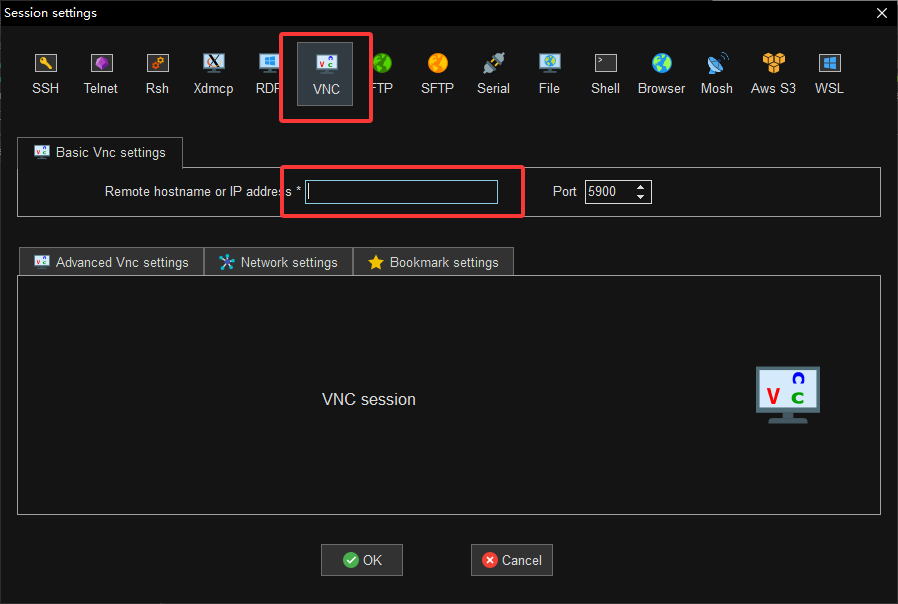Click the "VNC session" description text
This screenshot has height=604, width=898.
tap(369, 399)
